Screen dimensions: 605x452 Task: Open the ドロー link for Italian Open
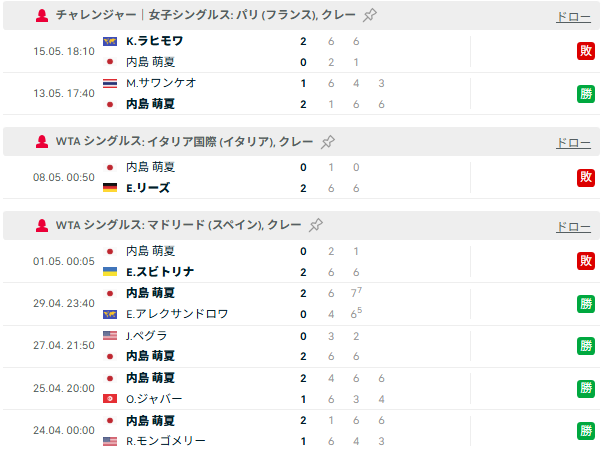(573, 143)
